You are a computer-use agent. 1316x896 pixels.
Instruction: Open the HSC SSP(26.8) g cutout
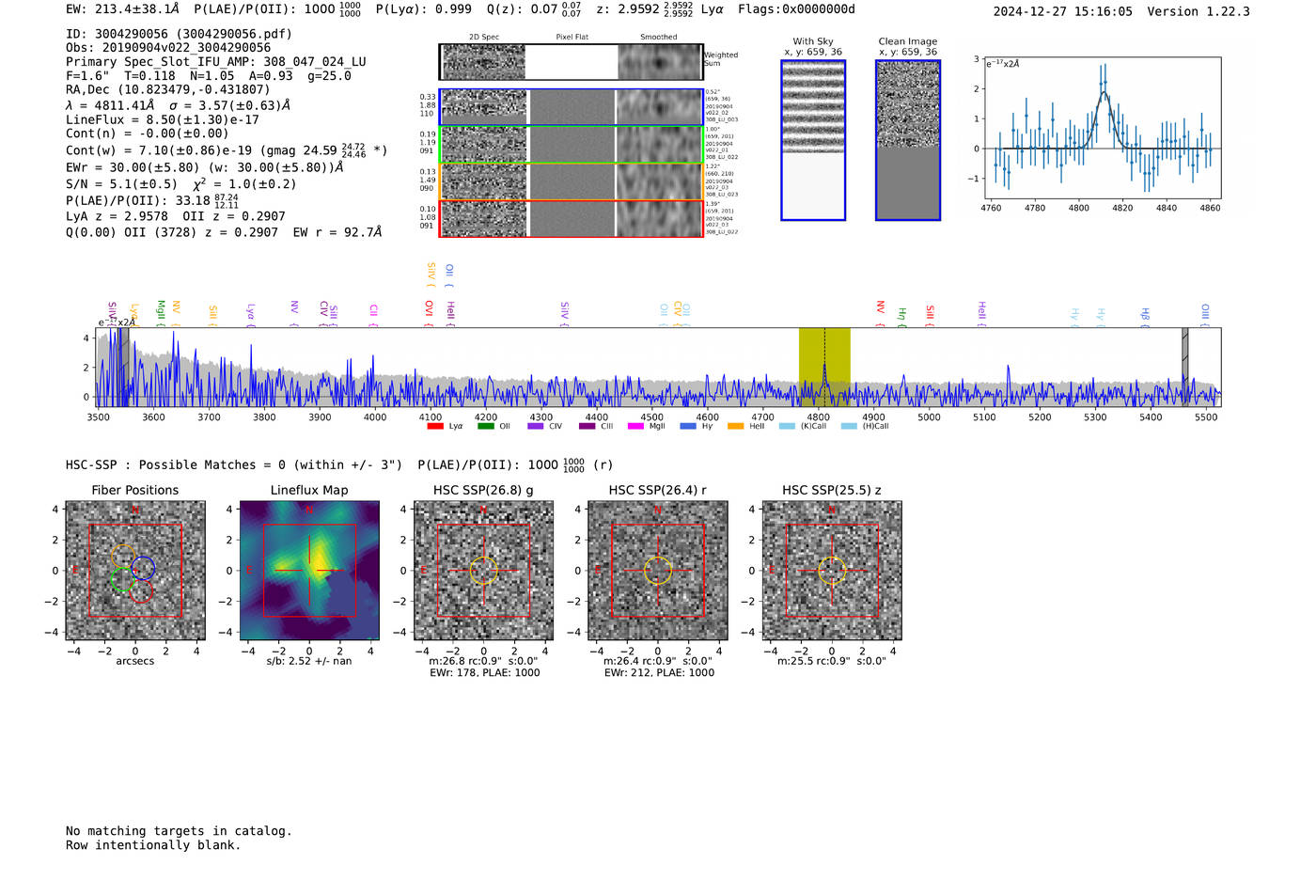click(483, 571)
